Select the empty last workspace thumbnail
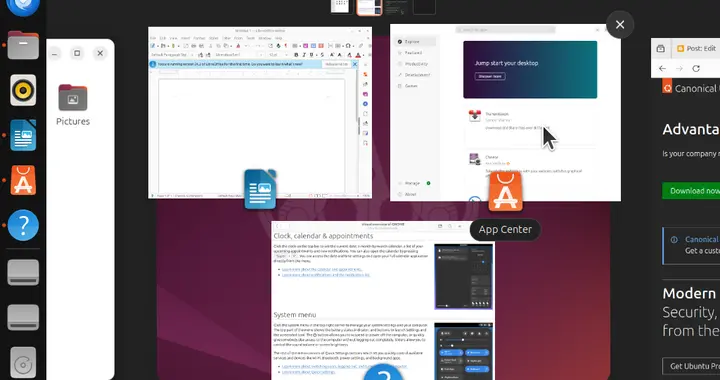Viewport: 720px width, 380px height. (x=424, y=7)
